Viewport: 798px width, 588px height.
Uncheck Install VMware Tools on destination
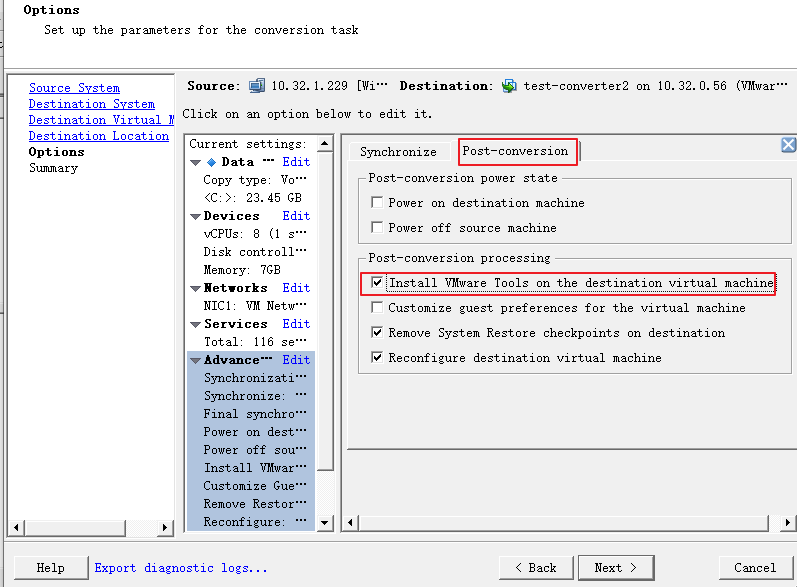tap(377, 283)
